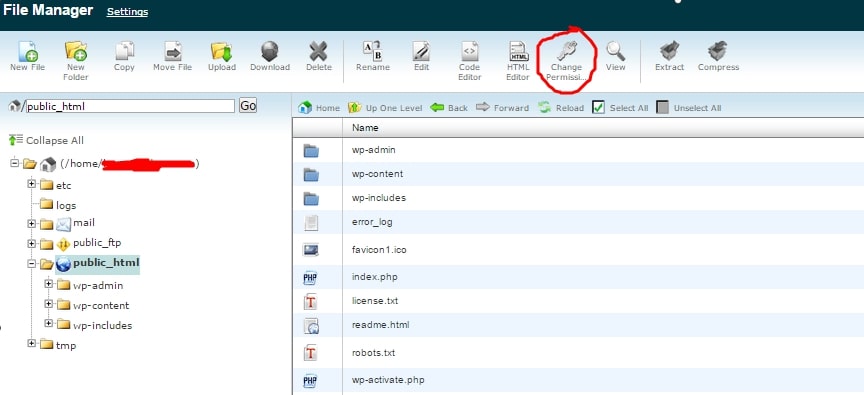864x395 pixels.
Task: Expand the tmp folder in tree
Action: [x=31, y=344]
